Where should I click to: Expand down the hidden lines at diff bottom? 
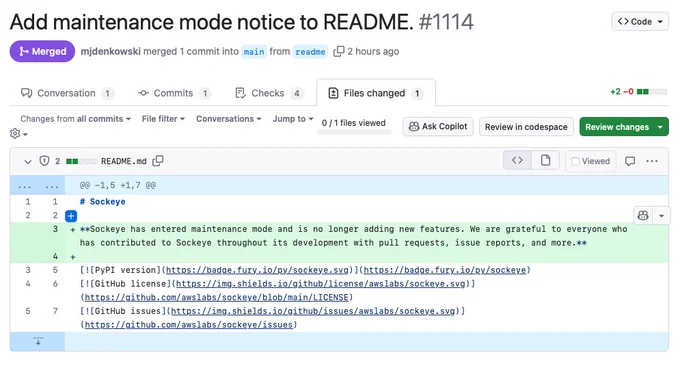38,341
